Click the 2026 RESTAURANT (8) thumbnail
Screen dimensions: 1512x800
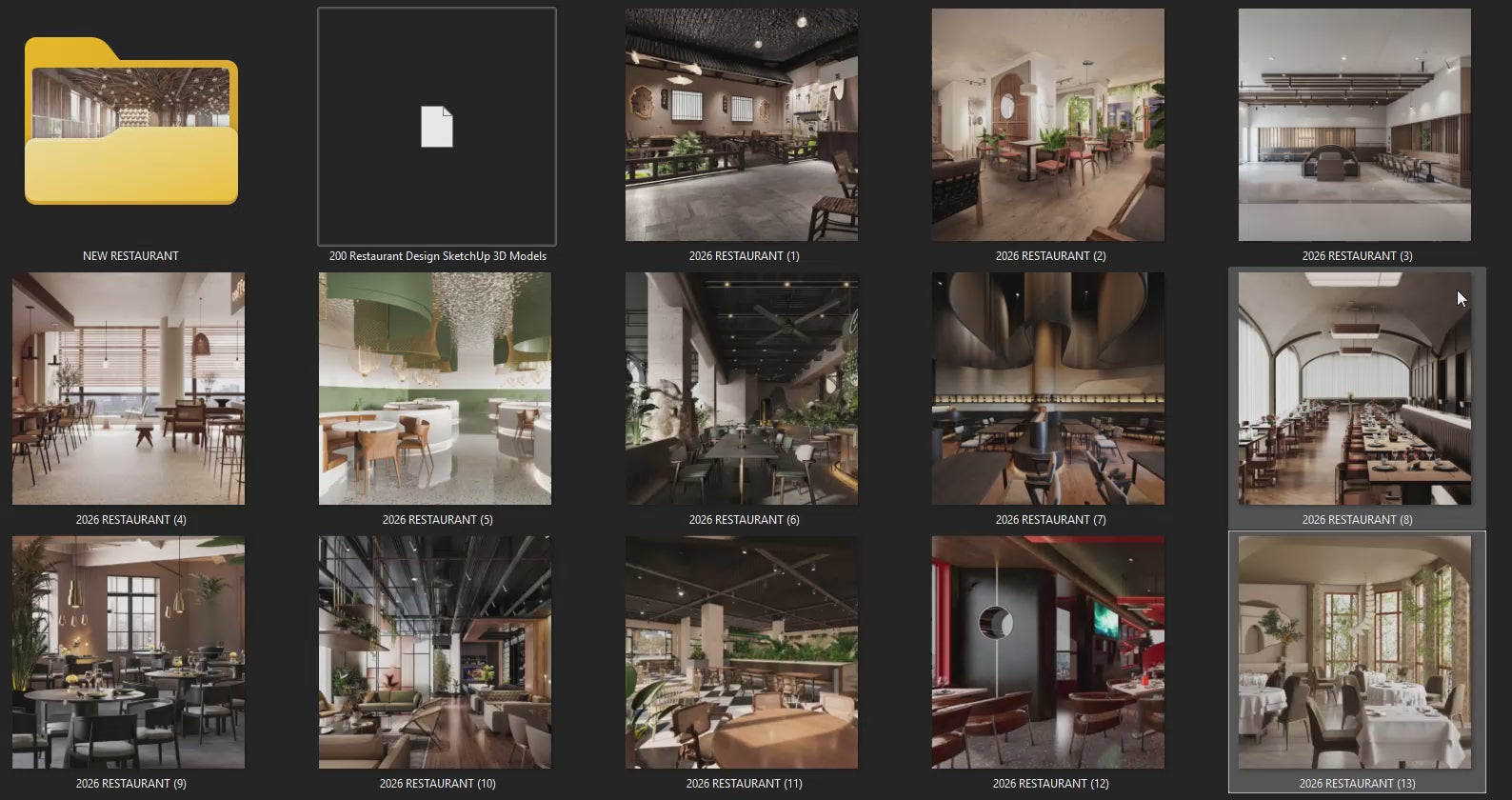1354,389
